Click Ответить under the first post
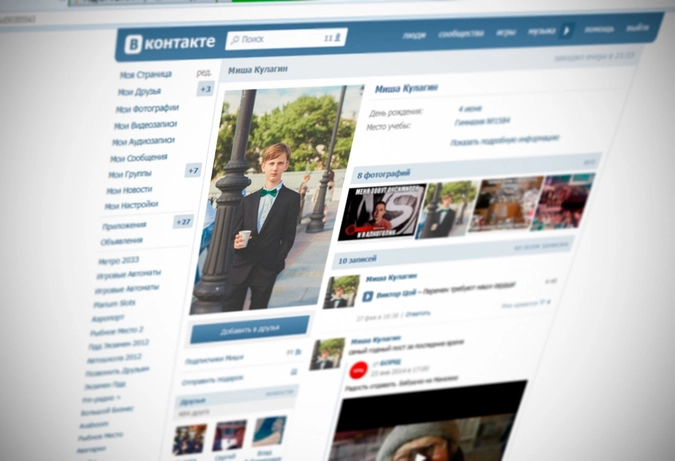 click(x=418, y=315)
